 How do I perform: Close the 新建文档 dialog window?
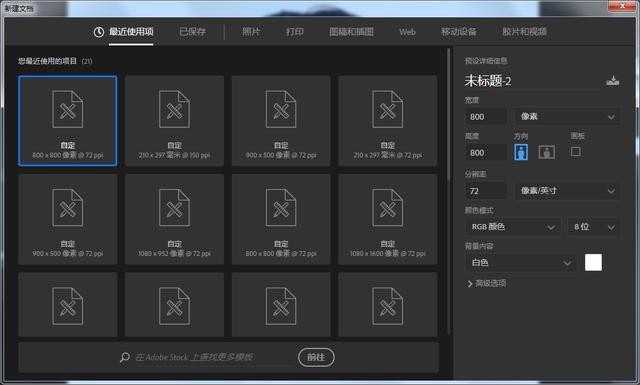click(622, 5)
